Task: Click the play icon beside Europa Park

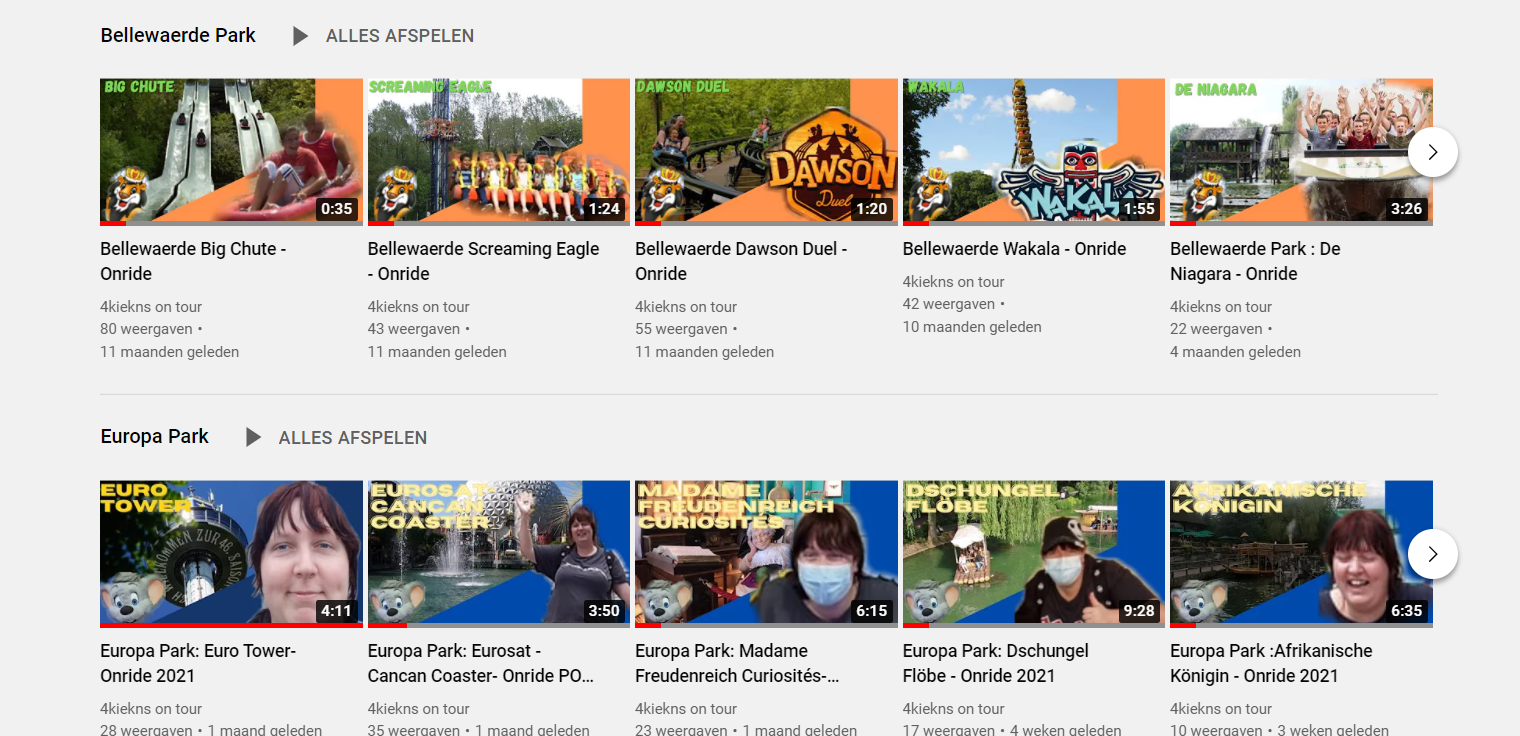Action: pyautogui.click(x=253, y=438)
